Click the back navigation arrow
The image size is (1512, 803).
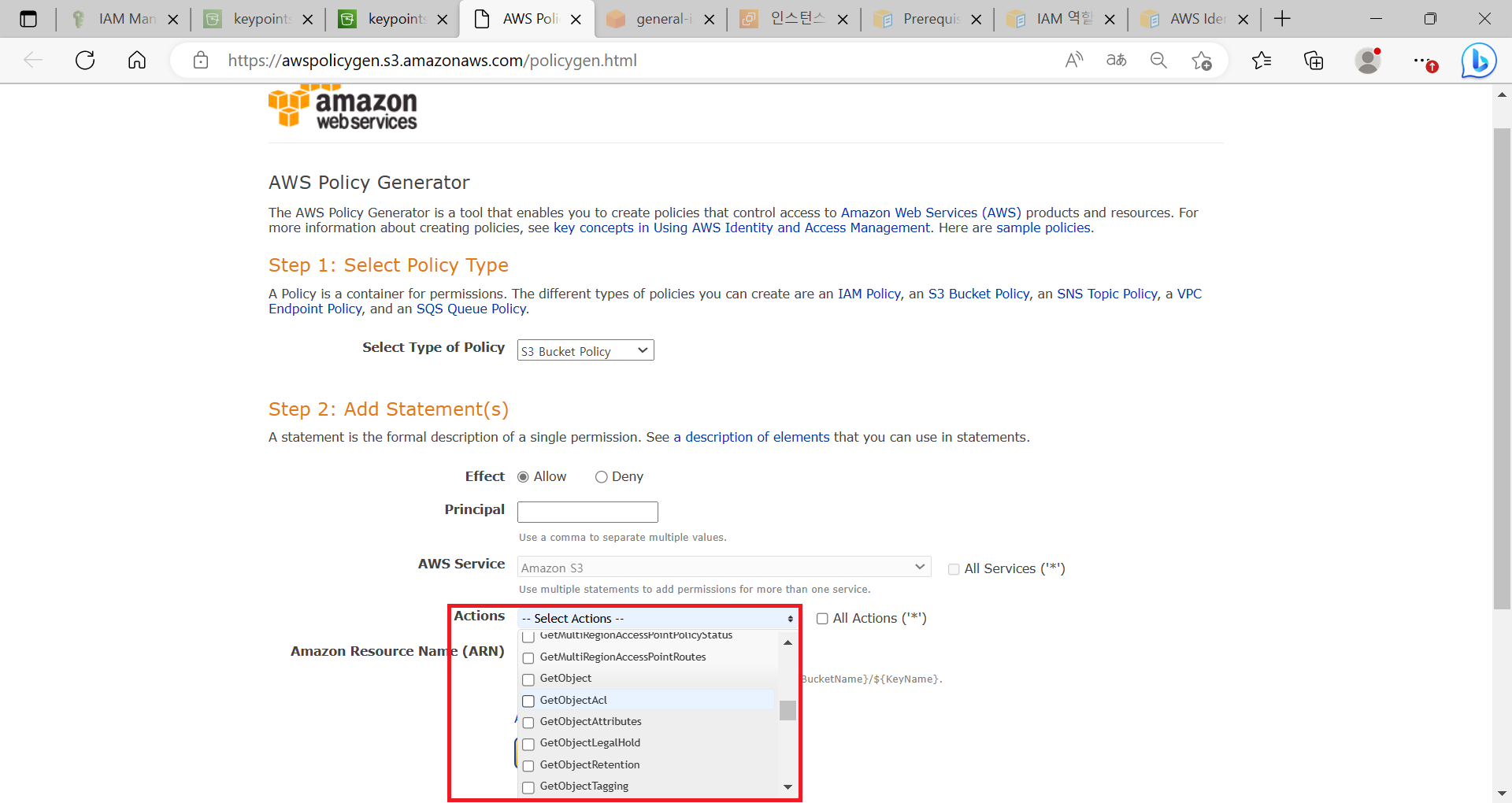[x=33, y=60]
